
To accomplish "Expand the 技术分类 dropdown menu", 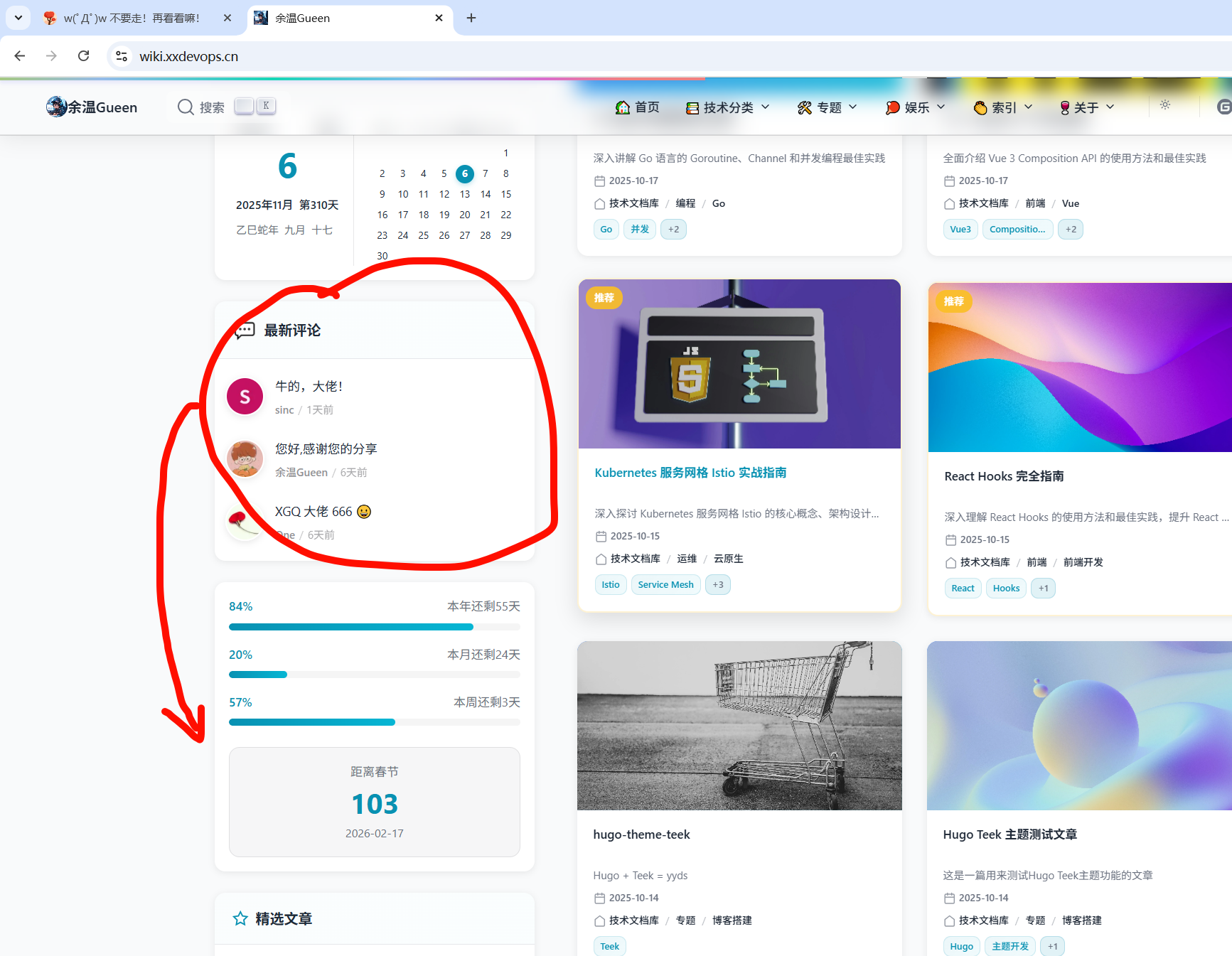I will click(x=728, y=107).
